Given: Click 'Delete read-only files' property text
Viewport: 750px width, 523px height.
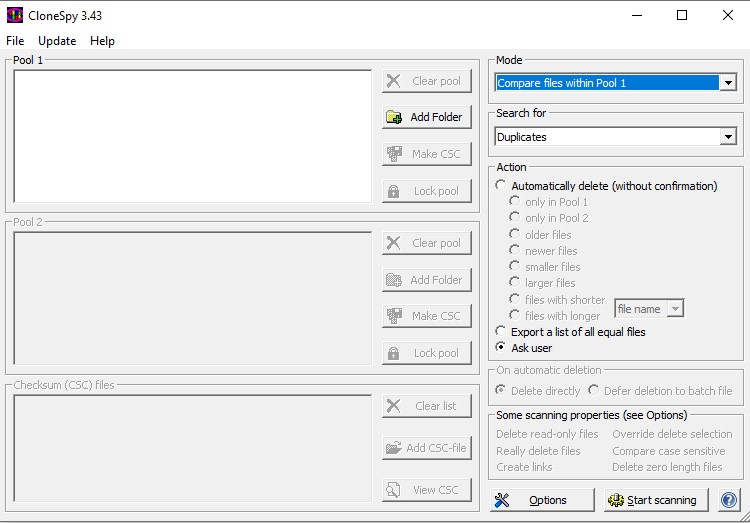Looking at the screenshot, I should click(x=547, y=434).
